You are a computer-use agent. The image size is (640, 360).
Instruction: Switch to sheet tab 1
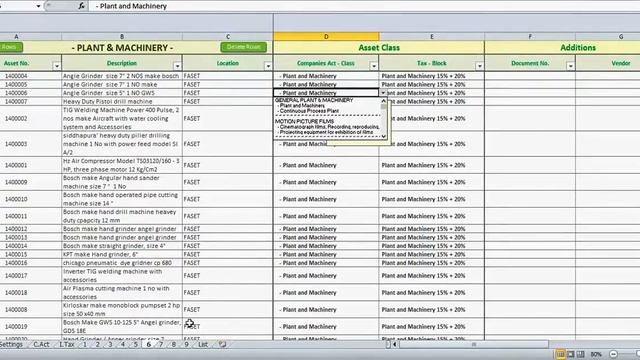(x=85, y=344)
